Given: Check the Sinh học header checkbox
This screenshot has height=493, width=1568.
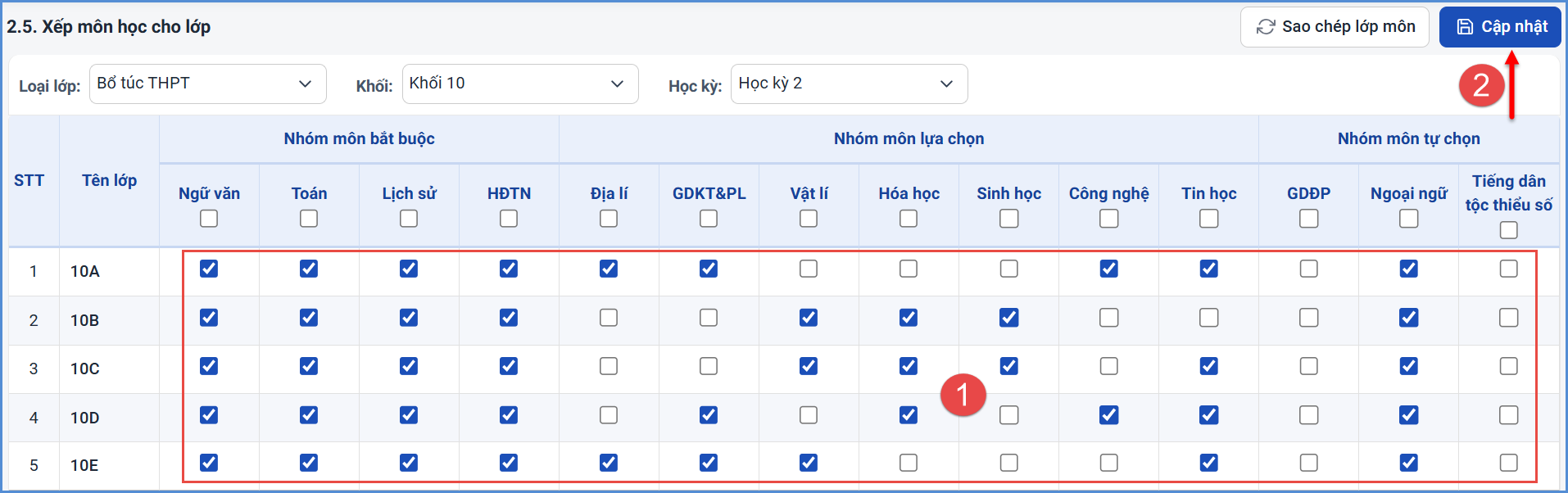Looking at the screenshot, I should coord(1009,219).
